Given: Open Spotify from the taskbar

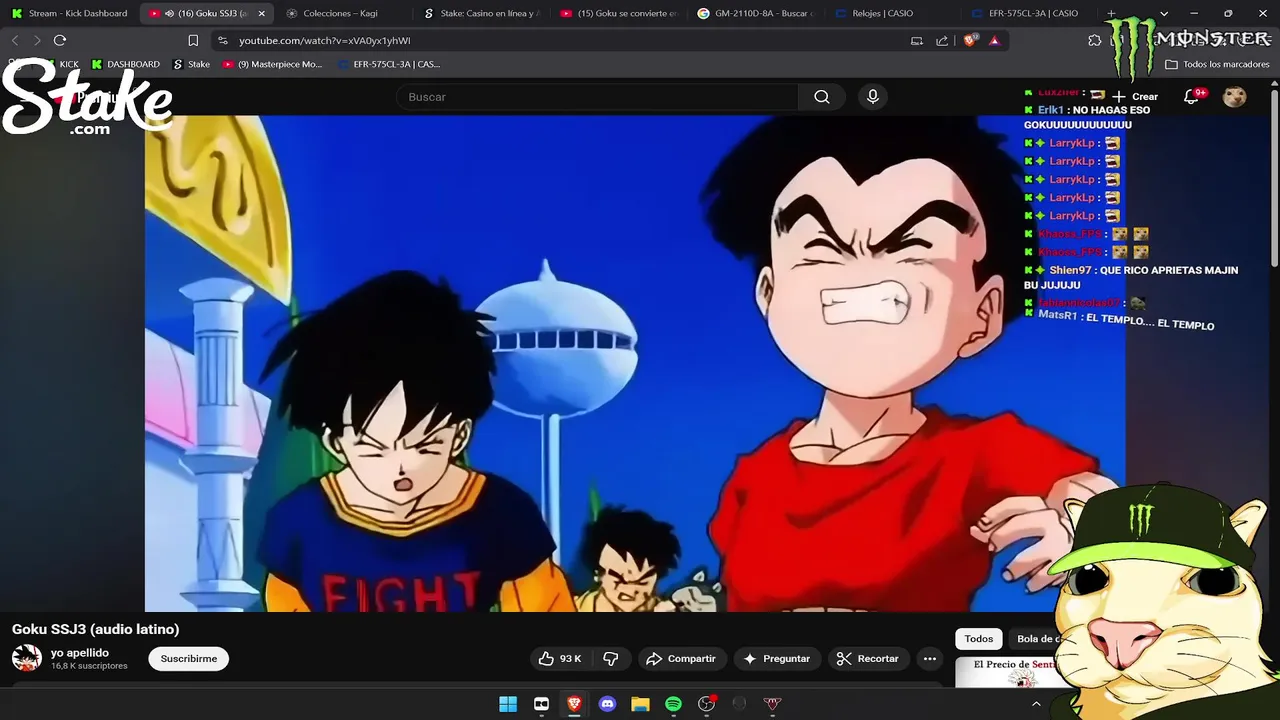Looking at the screenshot, I should coord(673,704).
